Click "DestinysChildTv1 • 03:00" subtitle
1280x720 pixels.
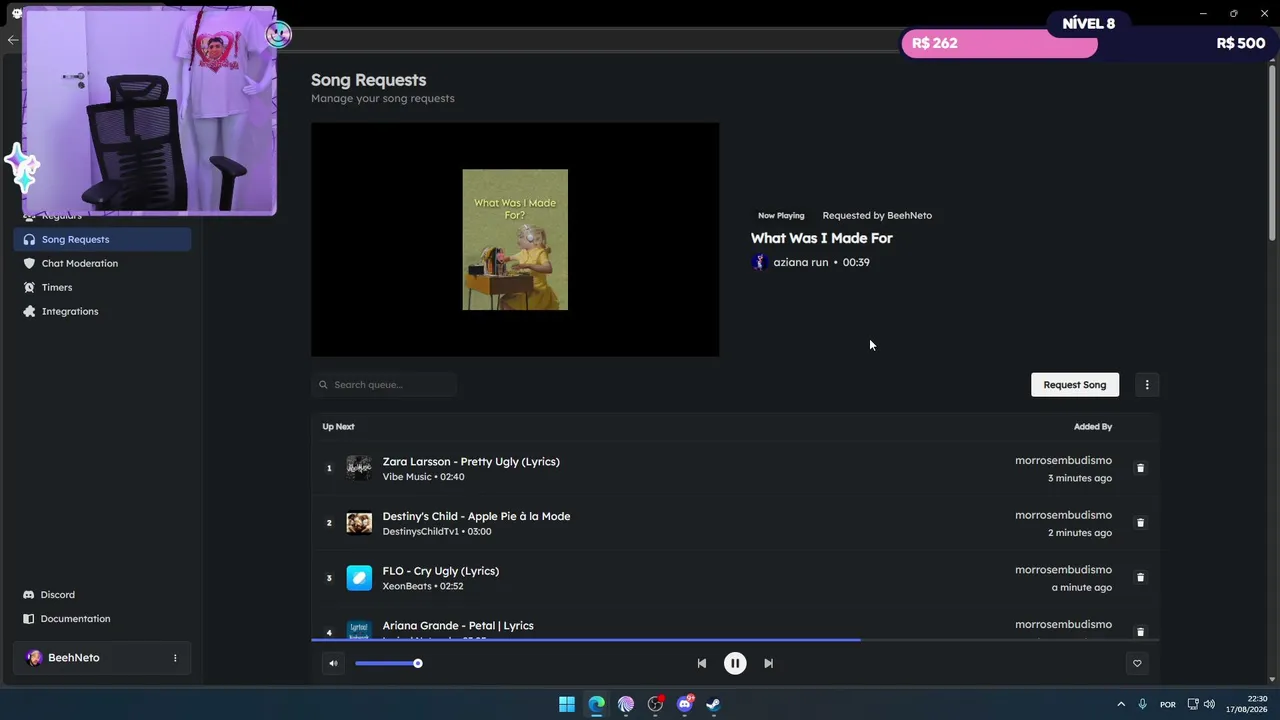(x=437, y=531)
